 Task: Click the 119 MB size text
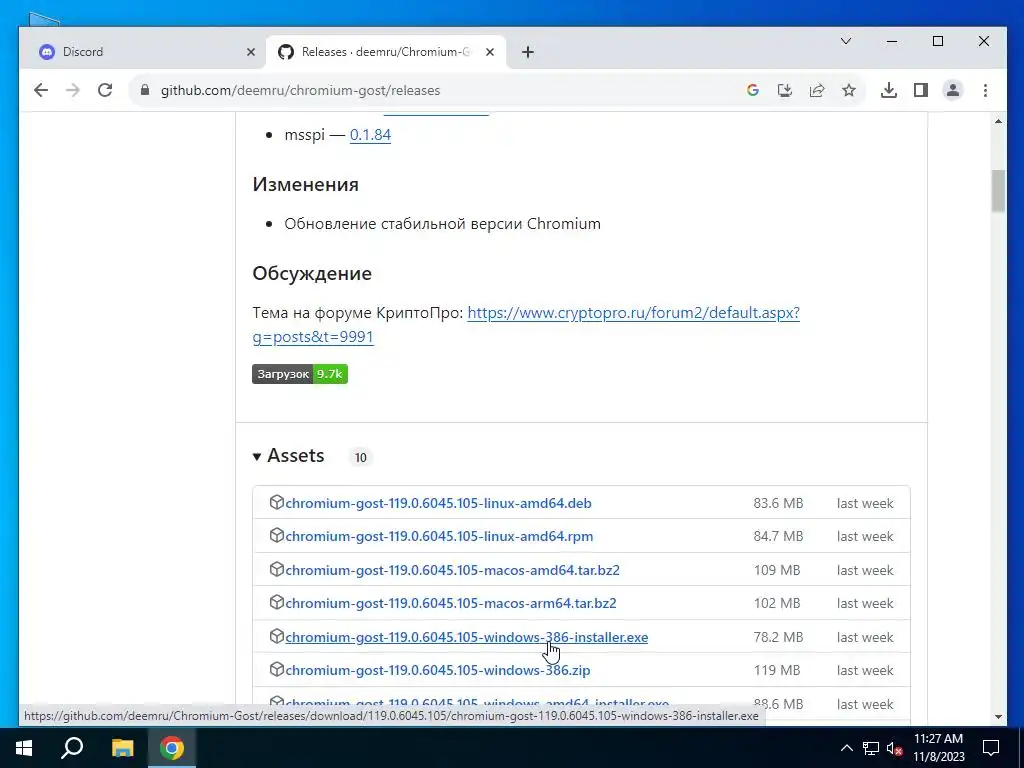click(776, 670)
